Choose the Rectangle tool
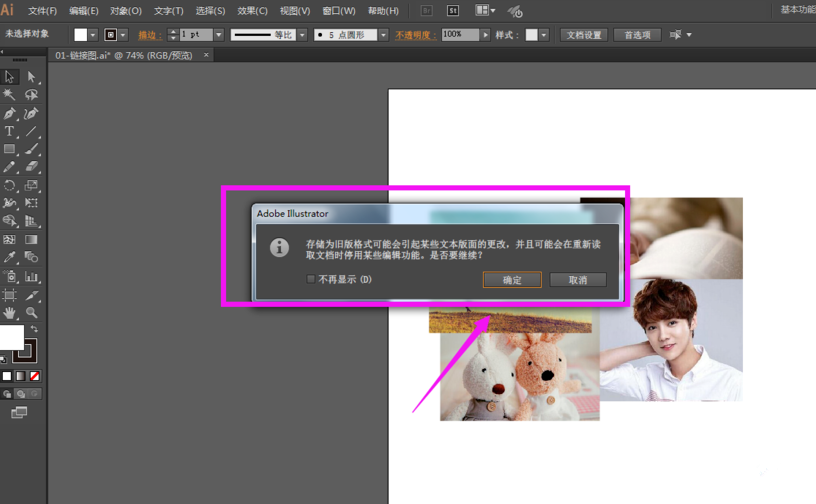Image resolution: width=816 pixels, height=504 pixels. 10,150
